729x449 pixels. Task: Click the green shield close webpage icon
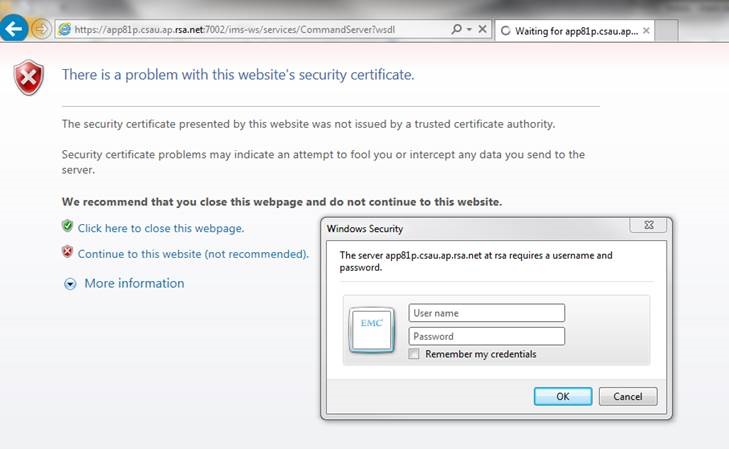pos(67,227)
